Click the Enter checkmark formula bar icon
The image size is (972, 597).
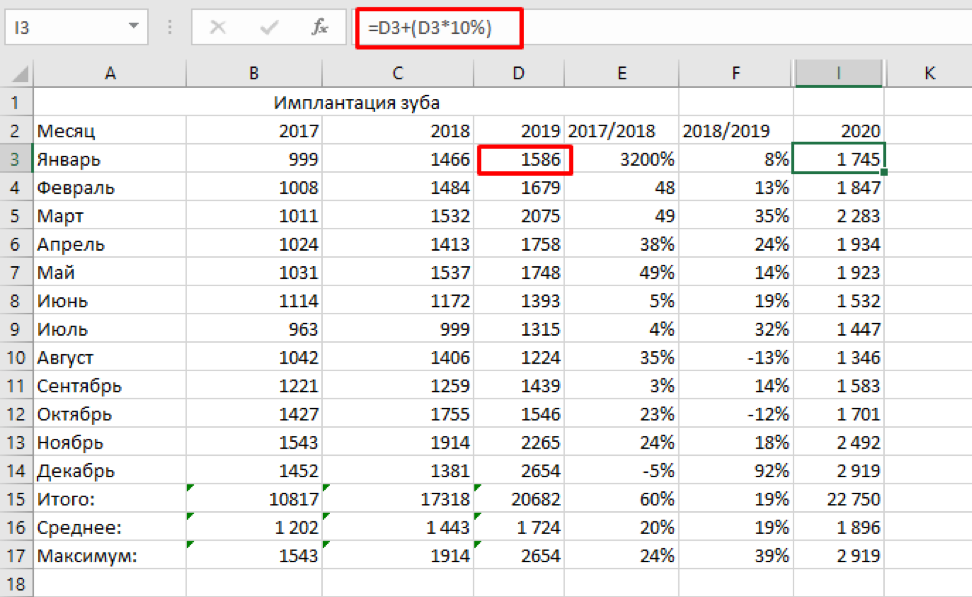tap(269, 27)
